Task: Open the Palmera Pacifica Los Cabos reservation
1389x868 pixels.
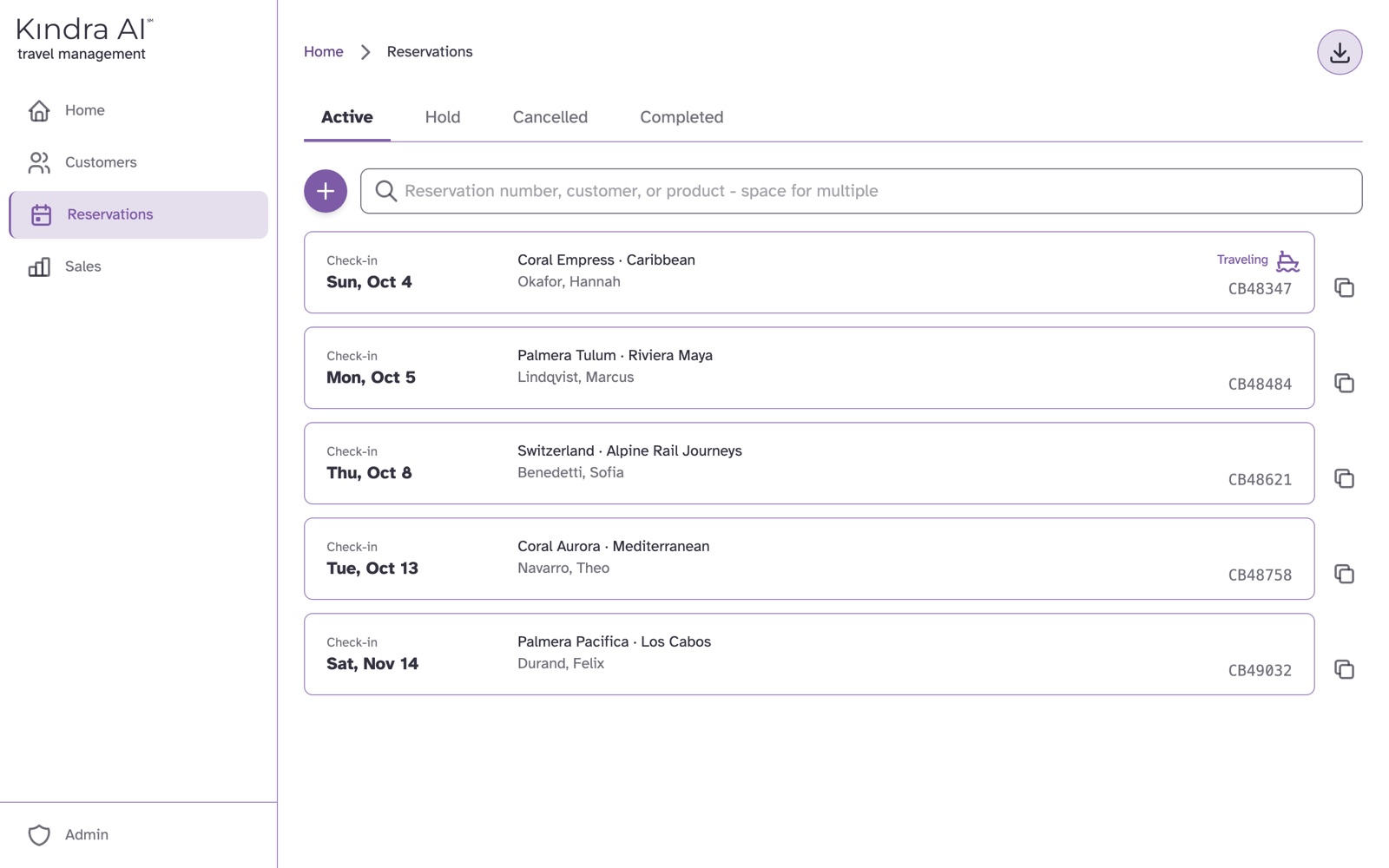Action: 809,654
